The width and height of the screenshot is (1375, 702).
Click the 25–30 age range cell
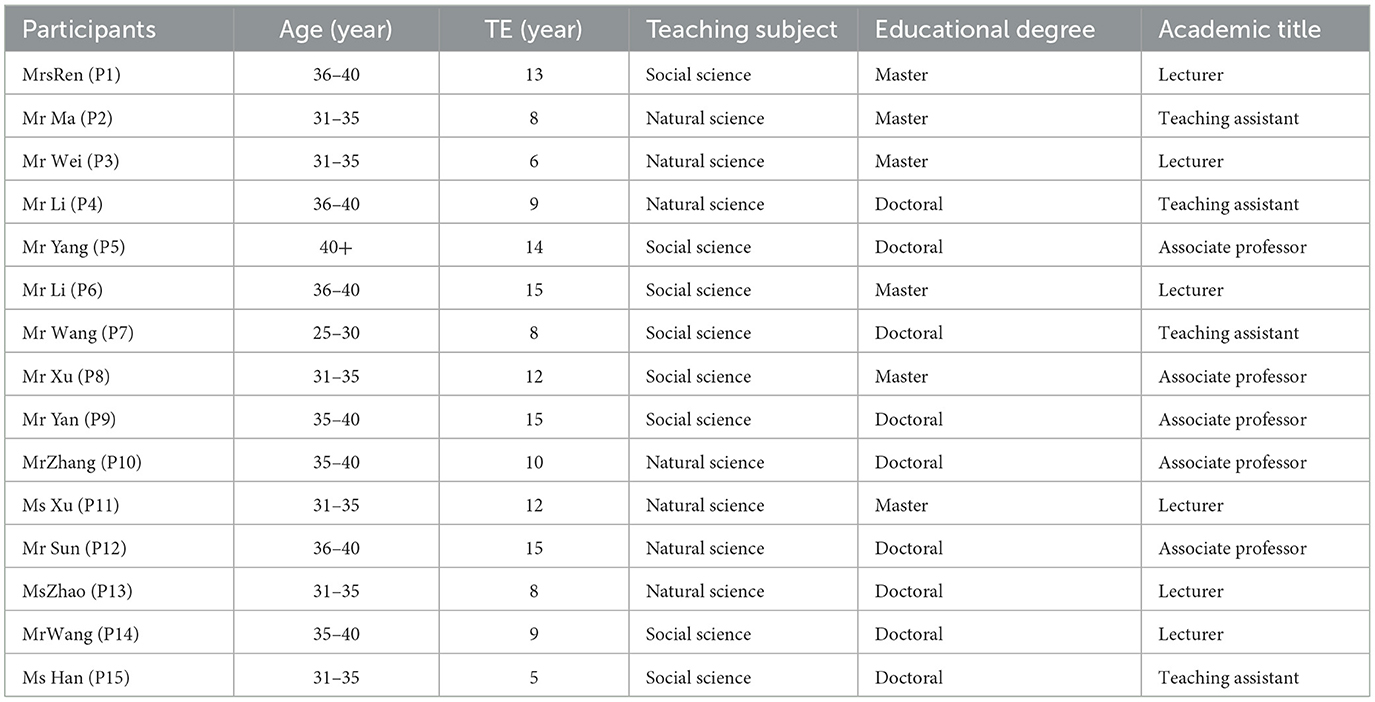pos(336,333)
